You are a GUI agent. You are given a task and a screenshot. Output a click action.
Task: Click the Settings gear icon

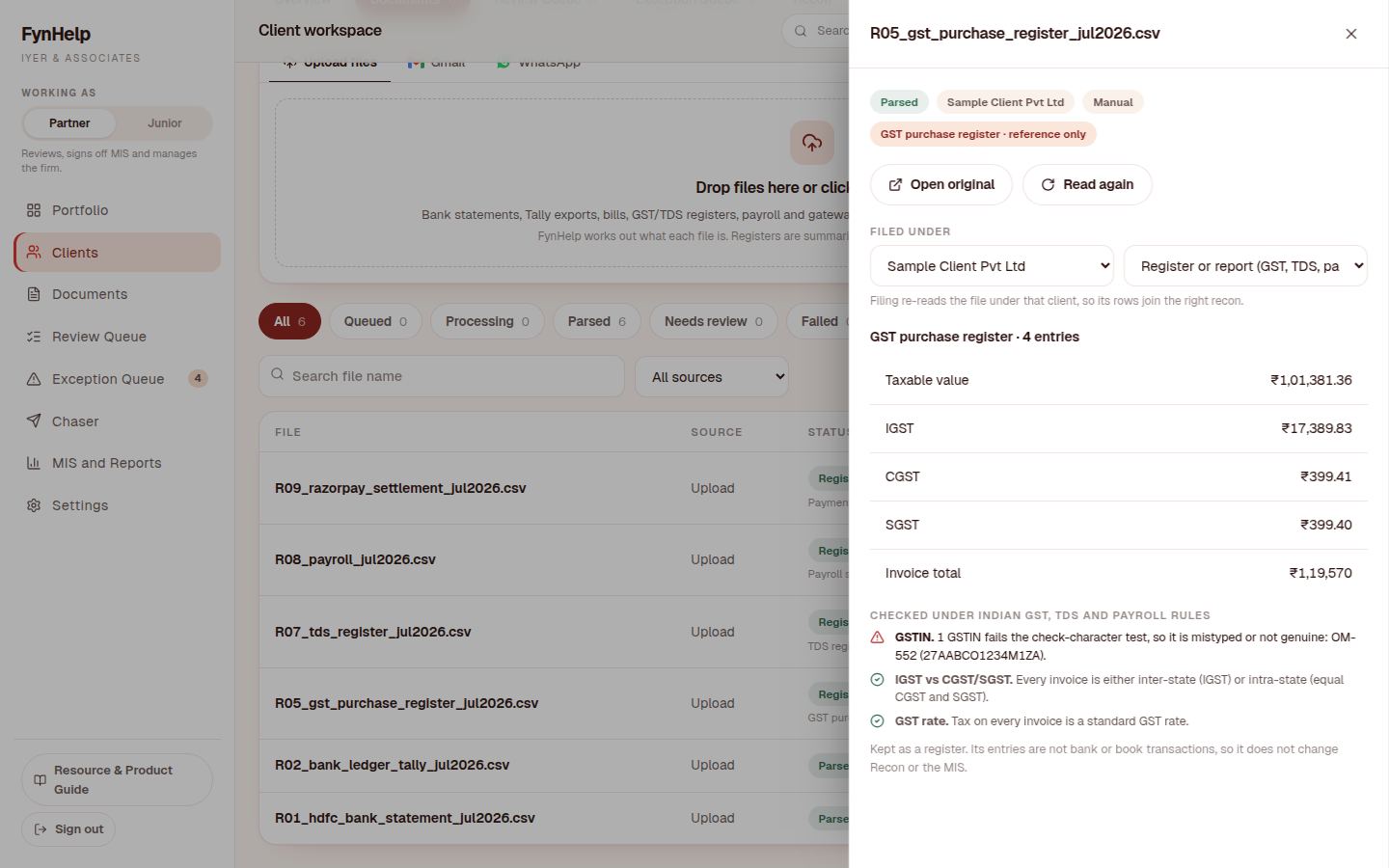pos(34,505)
